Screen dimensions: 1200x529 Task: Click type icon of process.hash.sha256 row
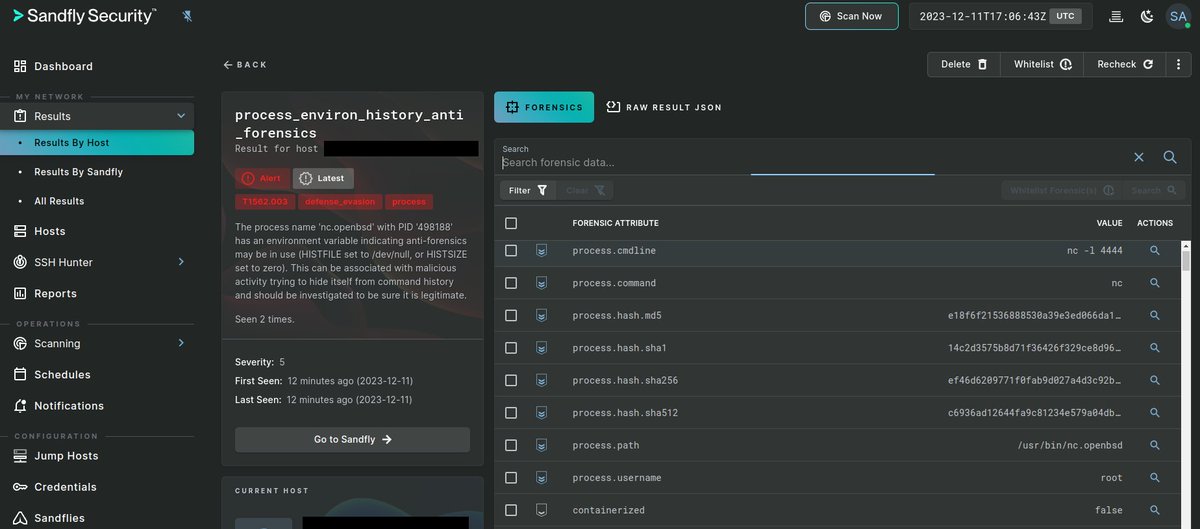pos(541,380)
